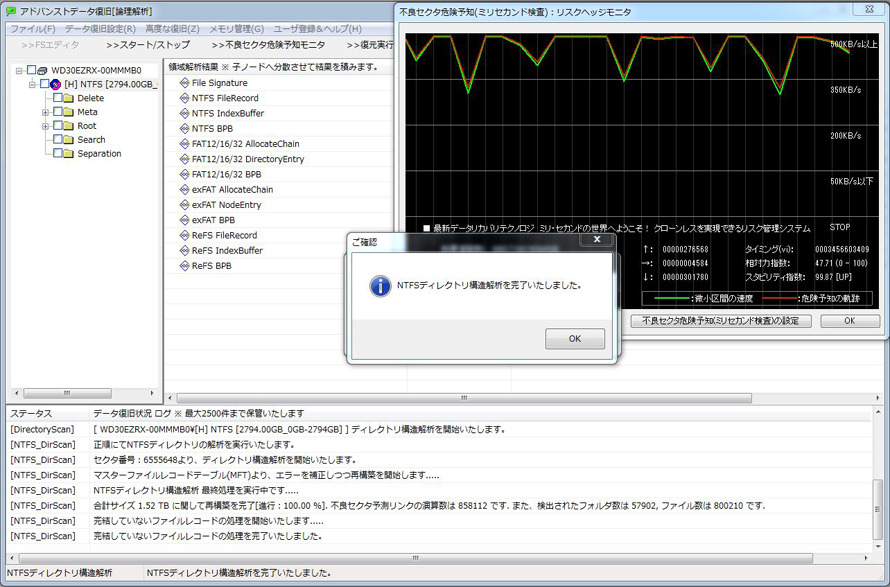Click OK in the ご確認 confirmation dialog

point(575,339)
